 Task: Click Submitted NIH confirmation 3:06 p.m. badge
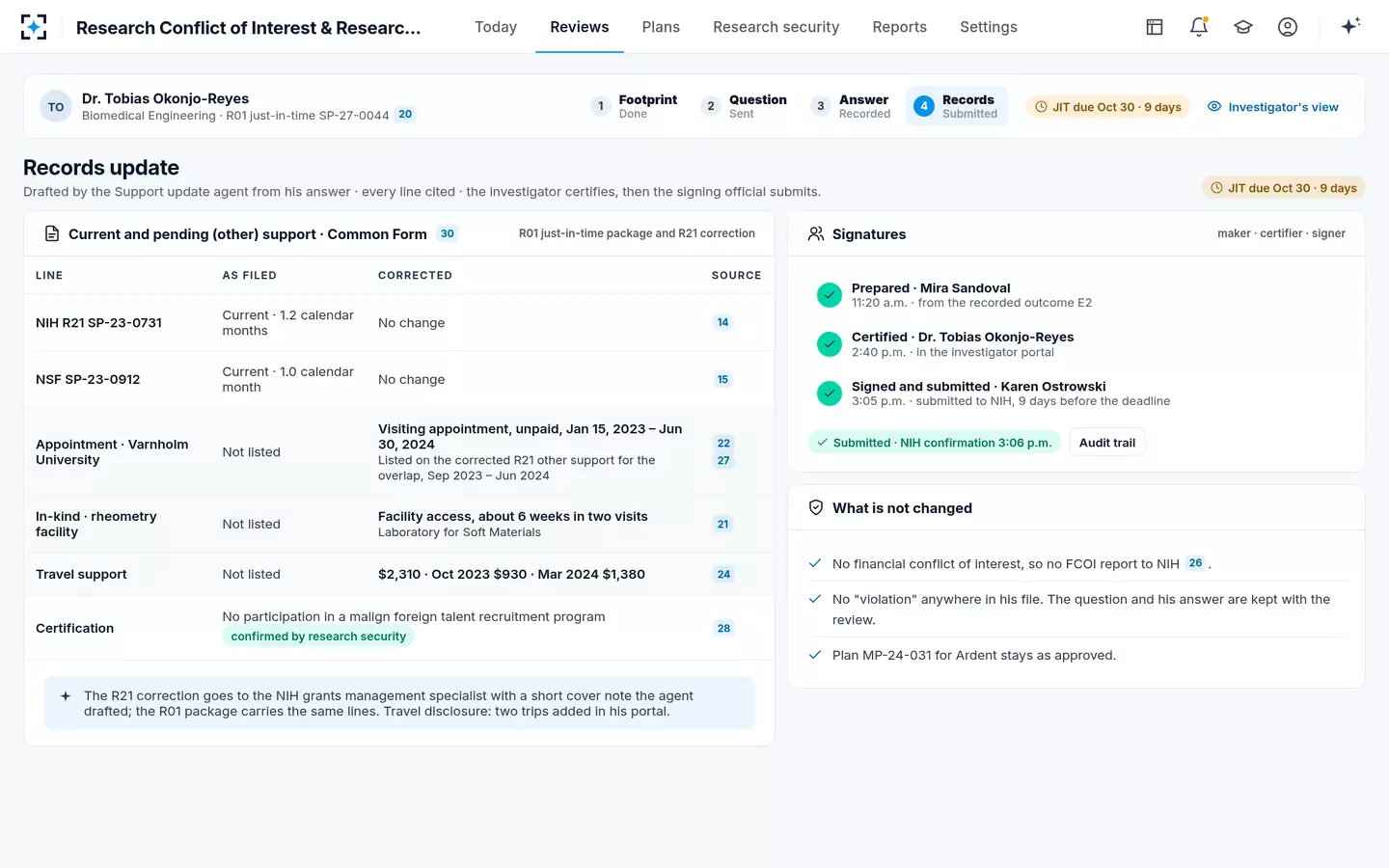pyautogui.click(x=934, y=443)
